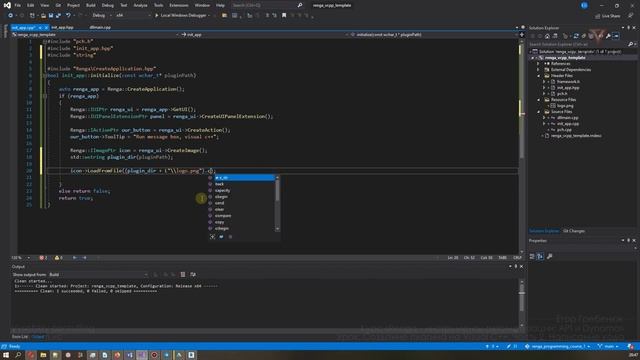Switch to the Git Changes tab
This screenshot has width=640, height=360.
(x=574, y=231)
